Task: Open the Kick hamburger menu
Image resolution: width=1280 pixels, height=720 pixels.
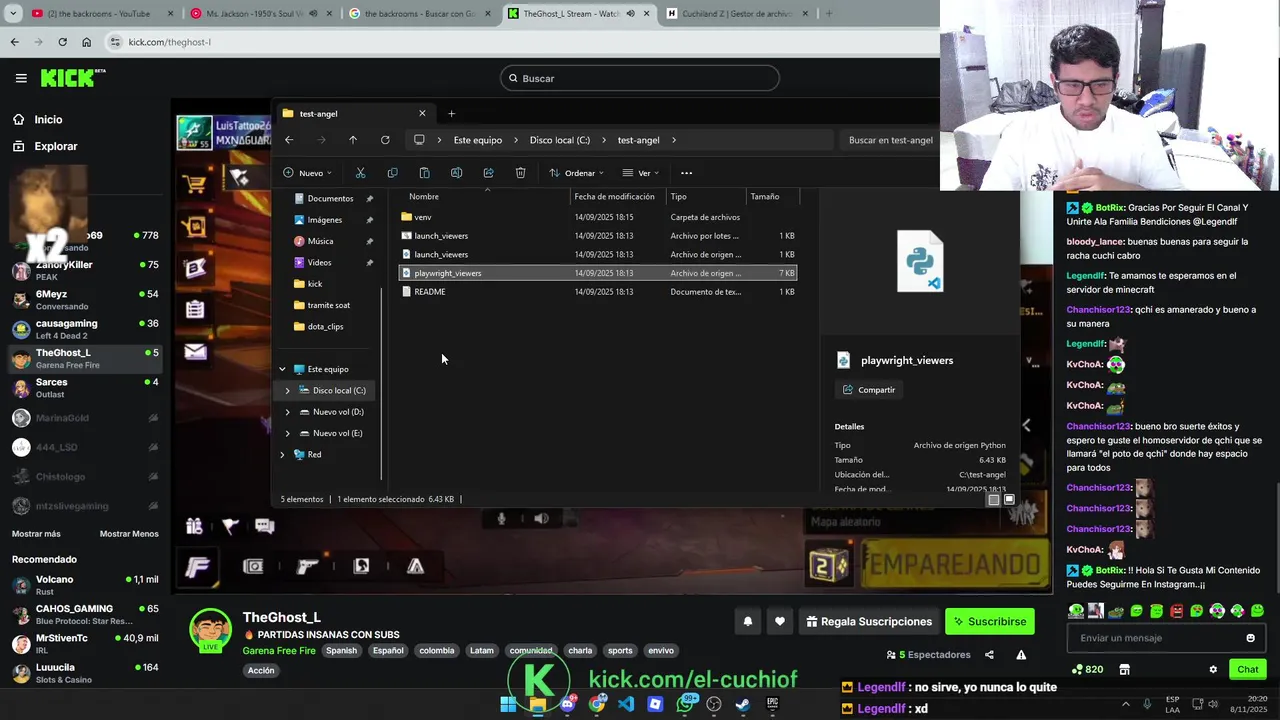Action: (21, 78)
